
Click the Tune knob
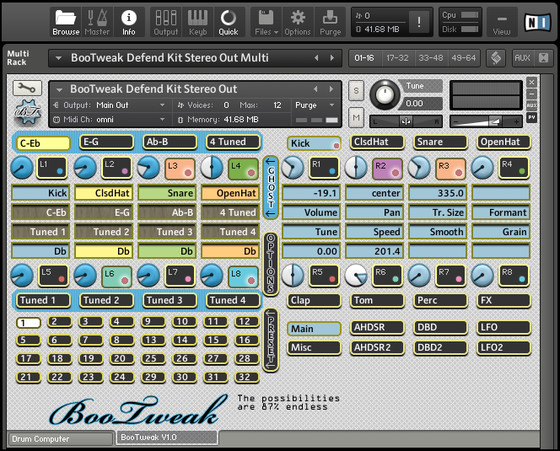coord(385,95)
